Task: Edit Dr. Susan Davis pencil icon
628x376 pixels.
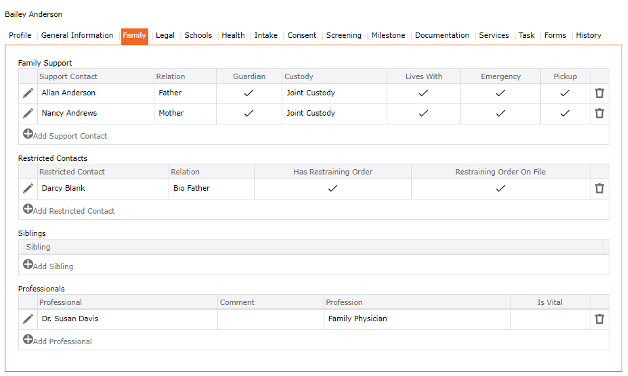Action: pos(28,319)
